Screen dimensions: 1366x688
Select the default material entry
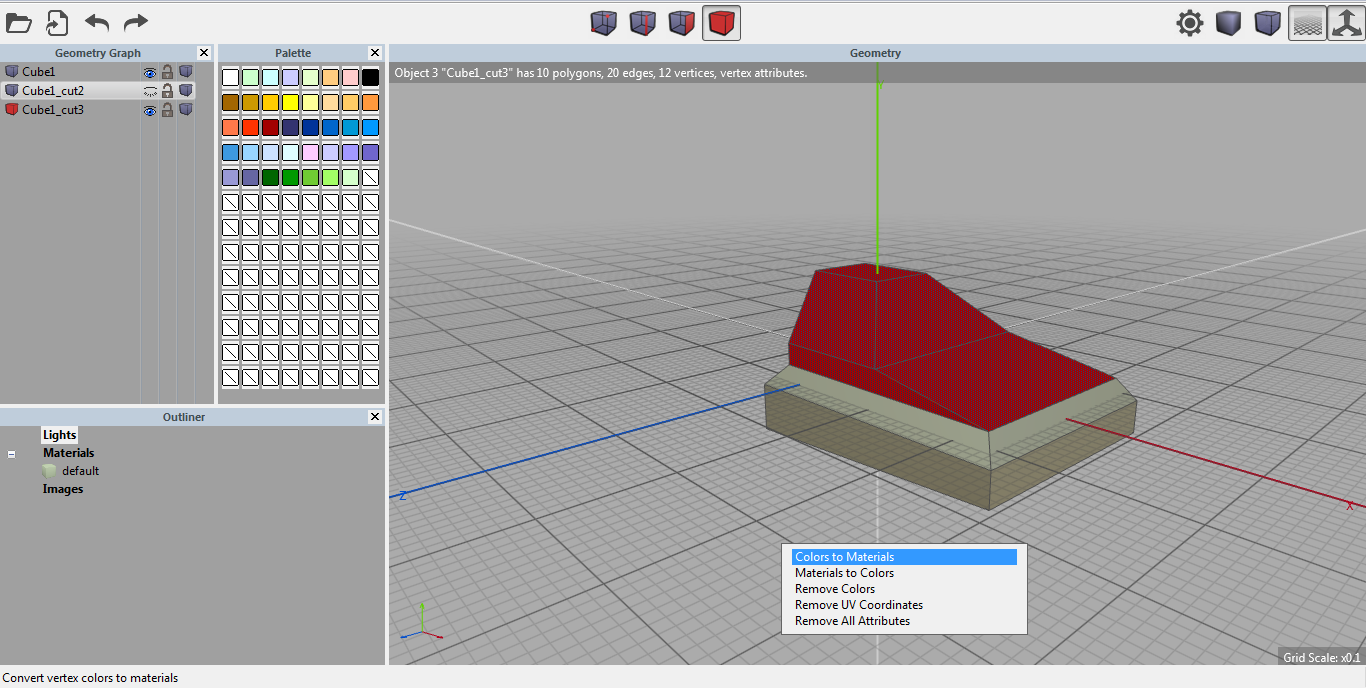click(x=80, y=471)
